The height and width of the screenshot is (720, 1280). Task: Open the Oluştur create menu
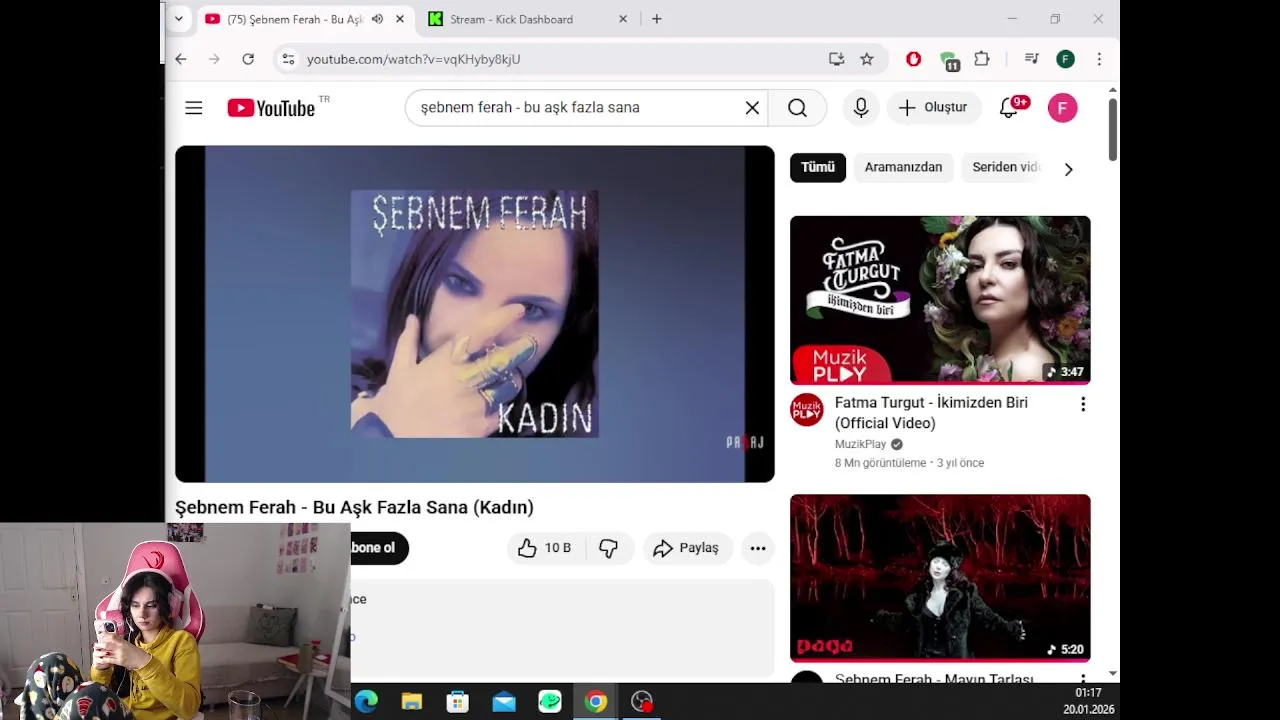(x=934, y=108)
